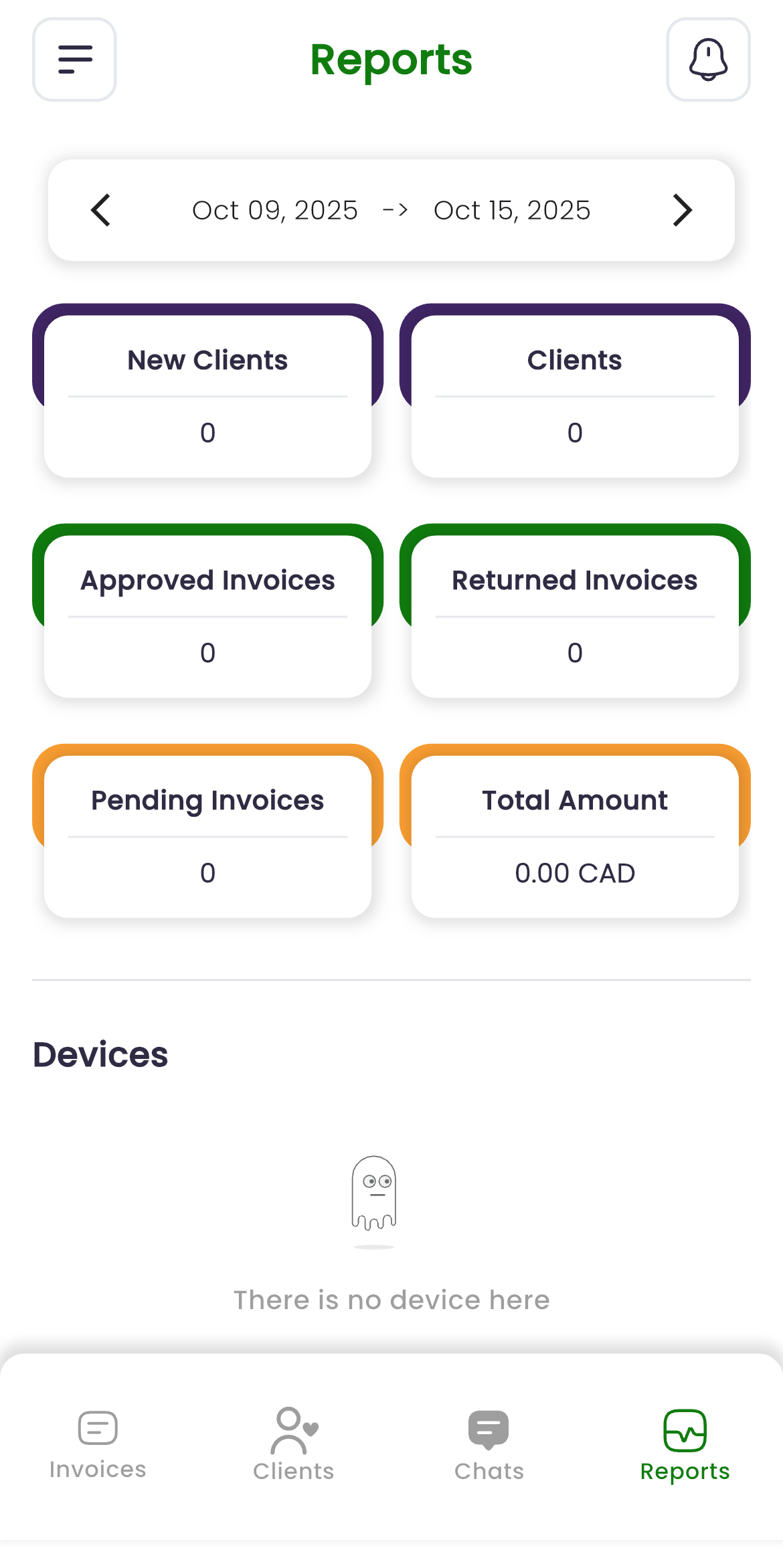Click the ghost empty-state illustration
The image size is (783, 1568).
click(374, 1193)
